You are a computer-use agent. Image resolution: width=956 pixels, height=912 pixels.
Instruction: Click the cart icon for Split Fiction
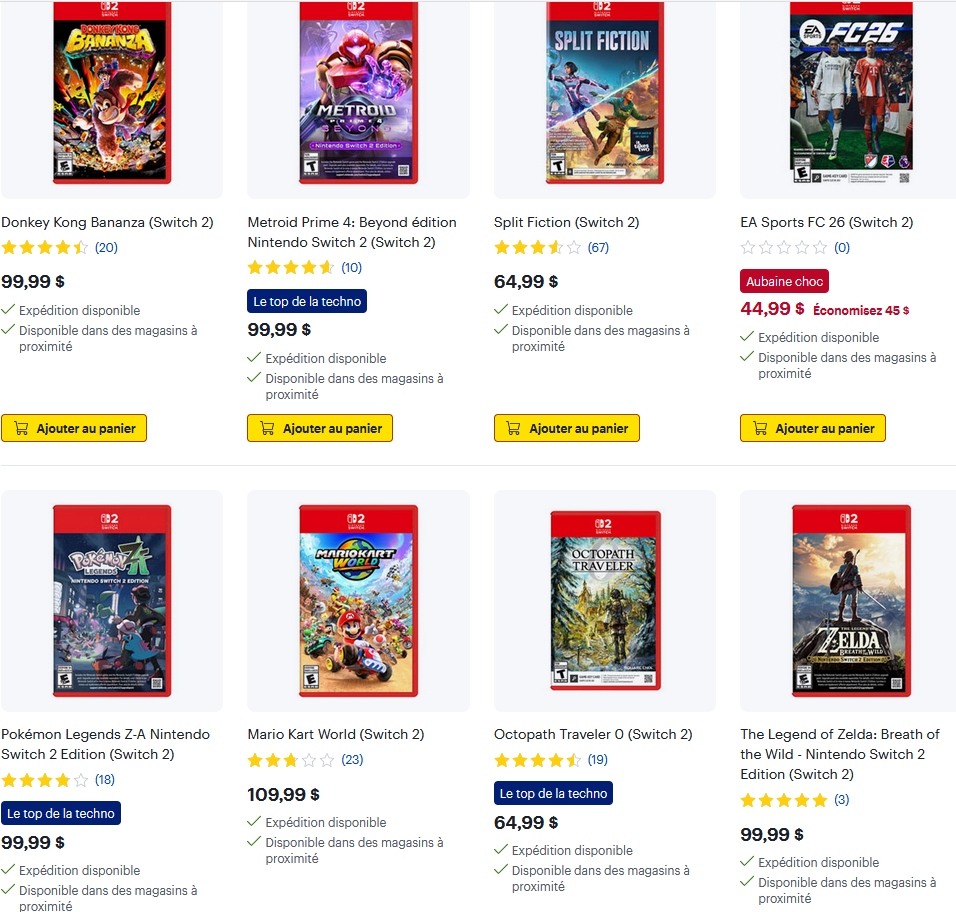513,428
